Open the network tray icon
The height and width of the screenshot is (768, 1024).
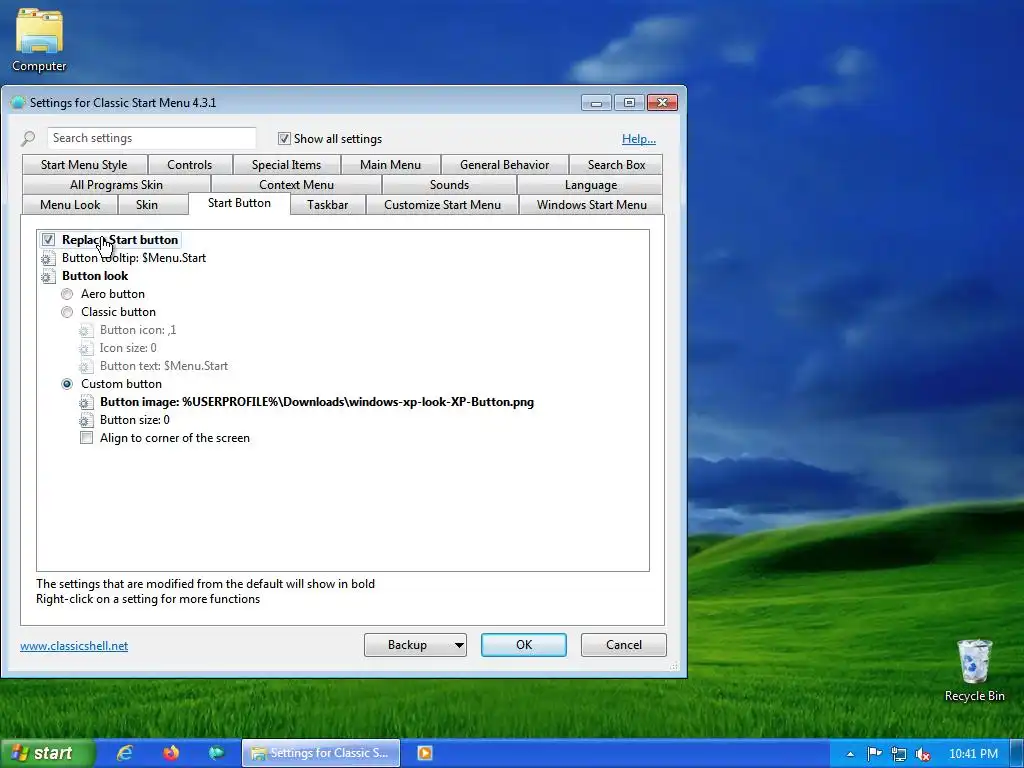coord(899,754)
